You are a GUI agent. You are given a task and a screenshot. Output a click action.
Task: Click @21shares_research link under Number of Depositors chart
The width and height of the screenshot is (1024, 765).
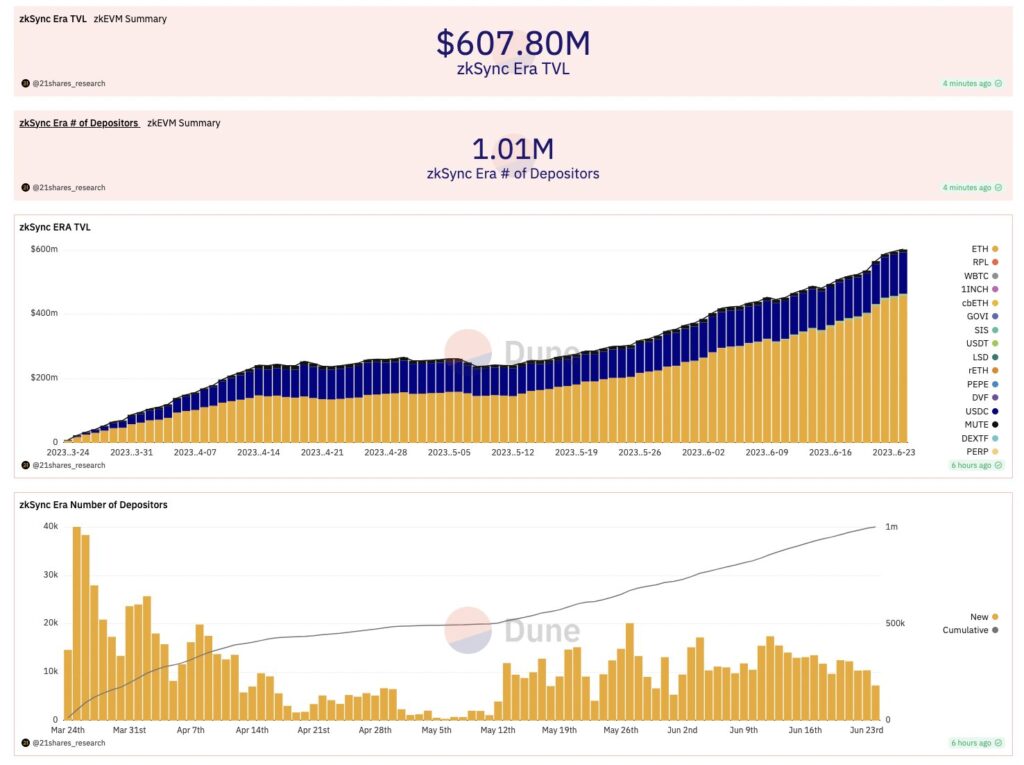coord(68,743)
